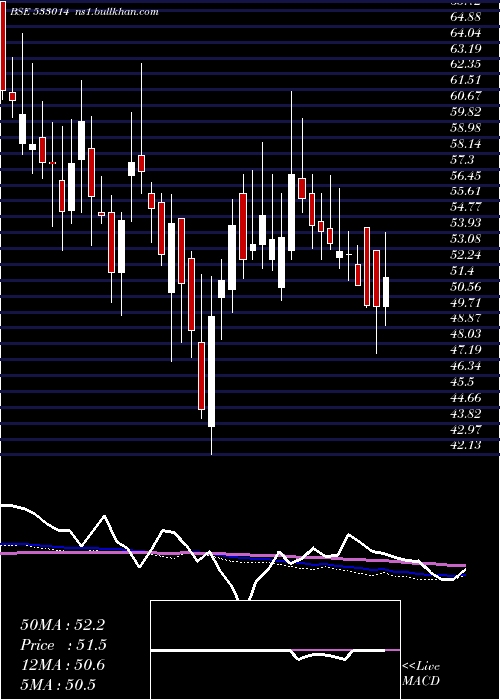Select the 64.04 price axis label
This screenshot has width=500, height=700.
466,33
